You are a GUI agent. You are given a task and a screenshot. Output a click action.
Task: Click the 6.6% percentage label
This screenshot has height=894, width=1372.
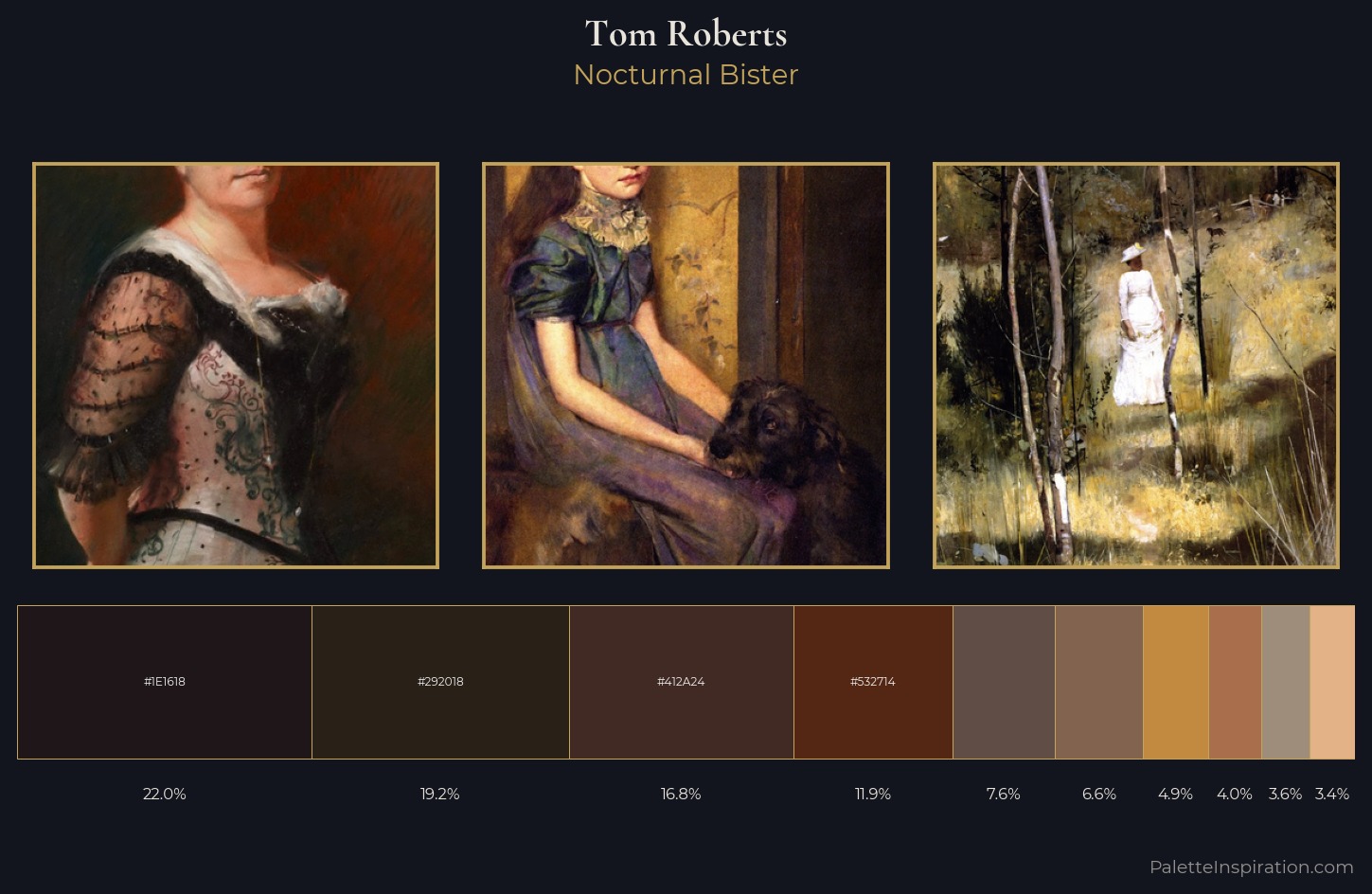(1099, 794)
